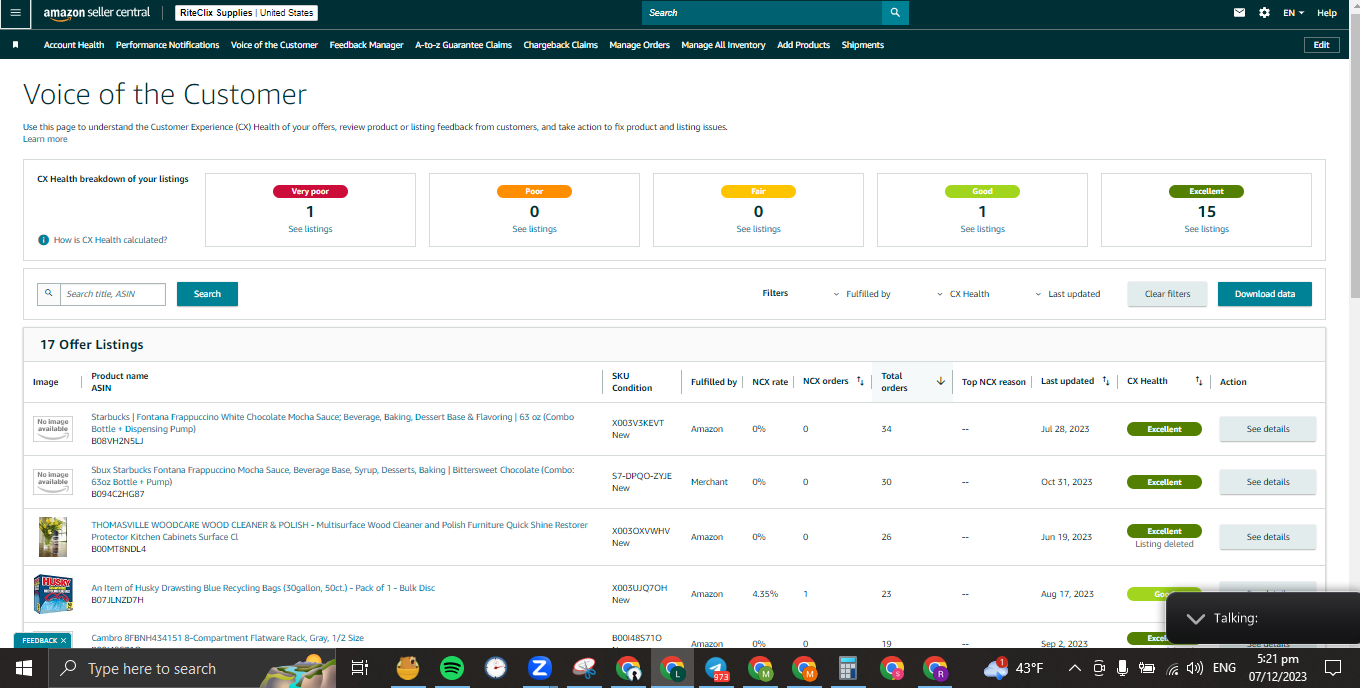
Task: Open the Account Health menu item
Action: pos(74,45)
